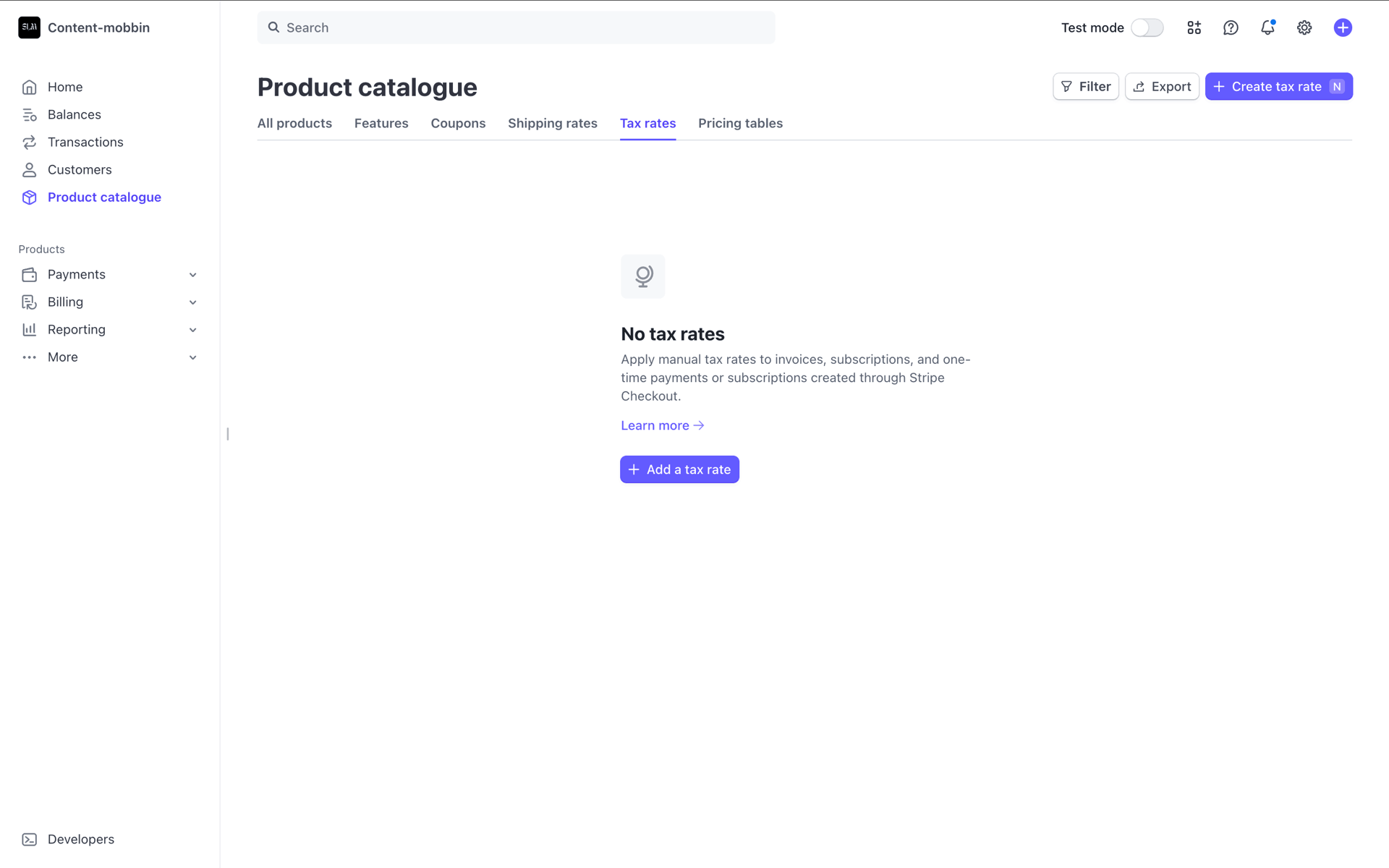The image size is (1389, 868).
Task: Click the Reporting sidebar label
Action: click(x=77, y=329)
